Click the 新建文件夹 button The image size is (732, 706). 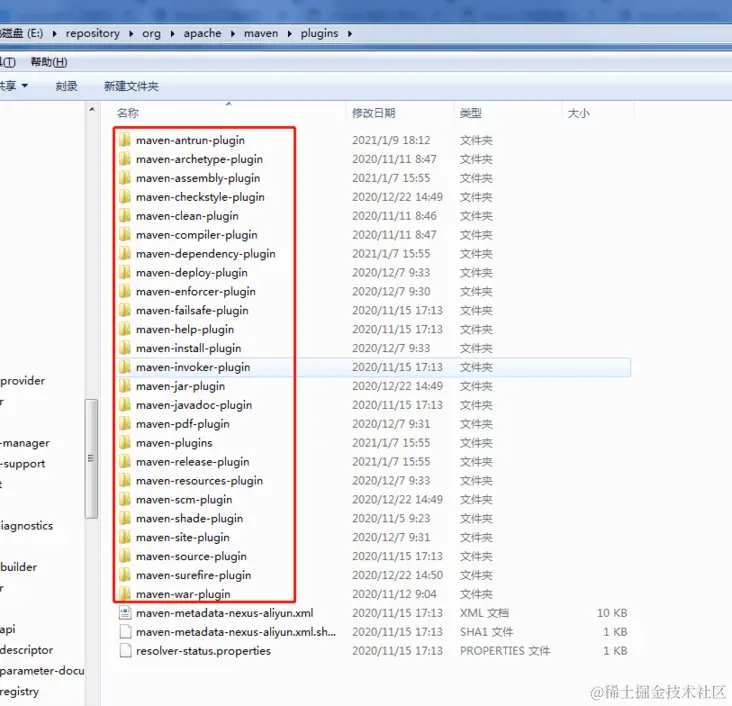click(x=131, y=86)
